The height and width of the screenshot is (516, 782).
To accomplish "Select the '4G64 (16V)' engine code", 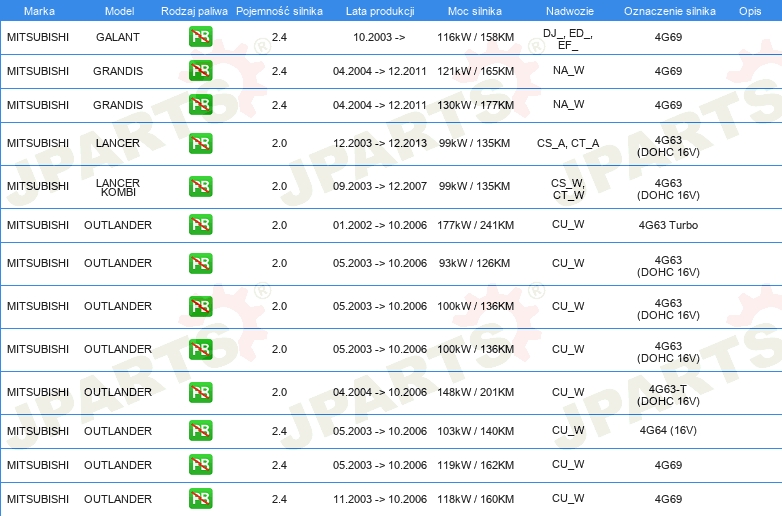I will coord(668,430).
